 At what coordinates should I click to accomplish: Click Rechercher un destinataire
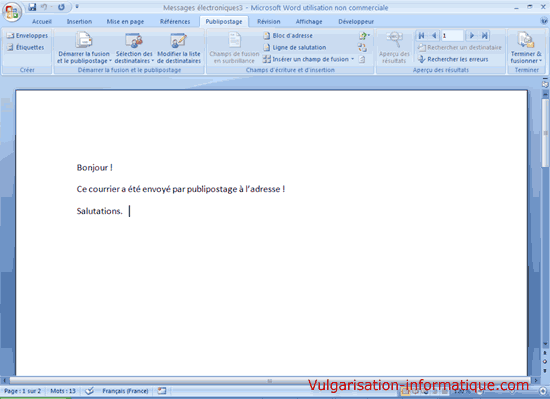click(460, 47)
